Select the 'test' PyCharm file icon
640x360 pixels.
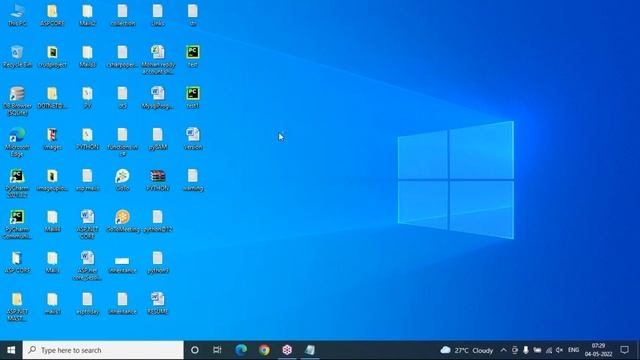tap(193, 57)
